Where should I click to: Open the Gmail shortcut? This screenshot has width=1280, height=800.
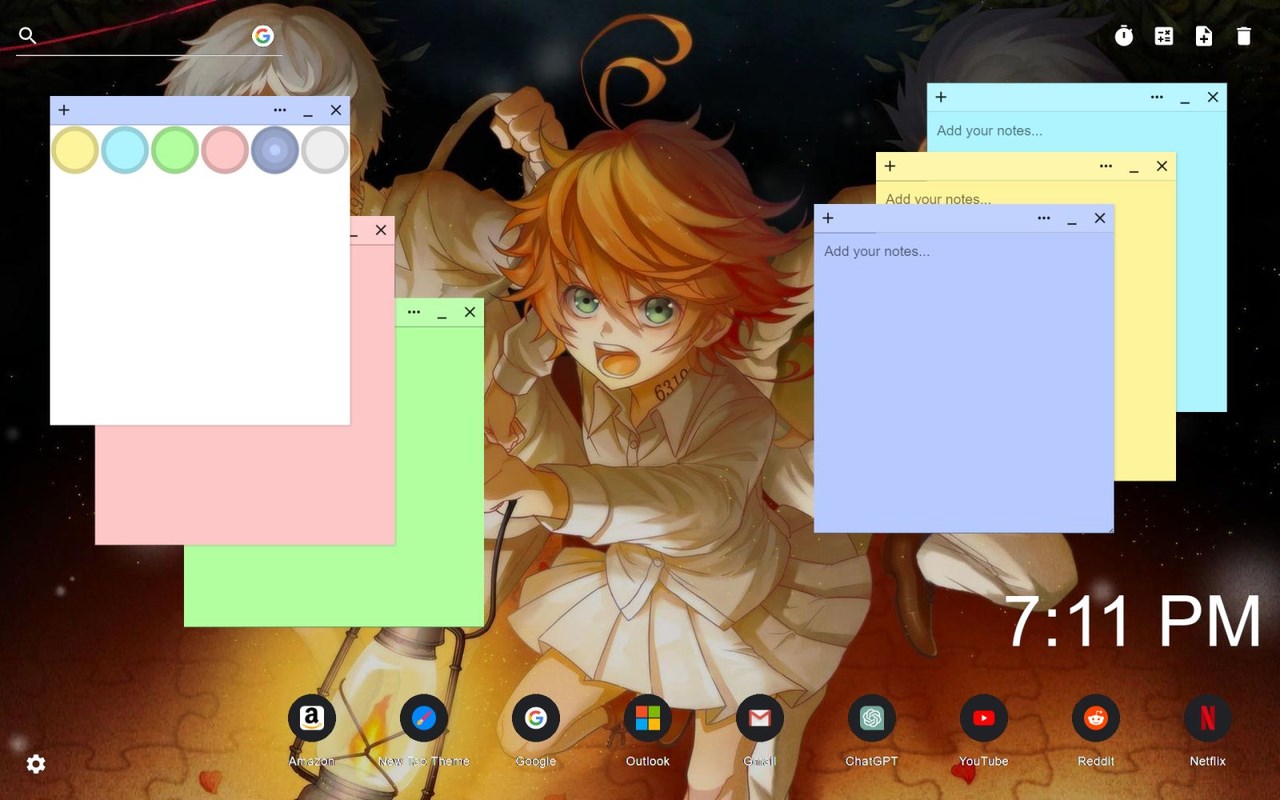click(x=760, y=718)
